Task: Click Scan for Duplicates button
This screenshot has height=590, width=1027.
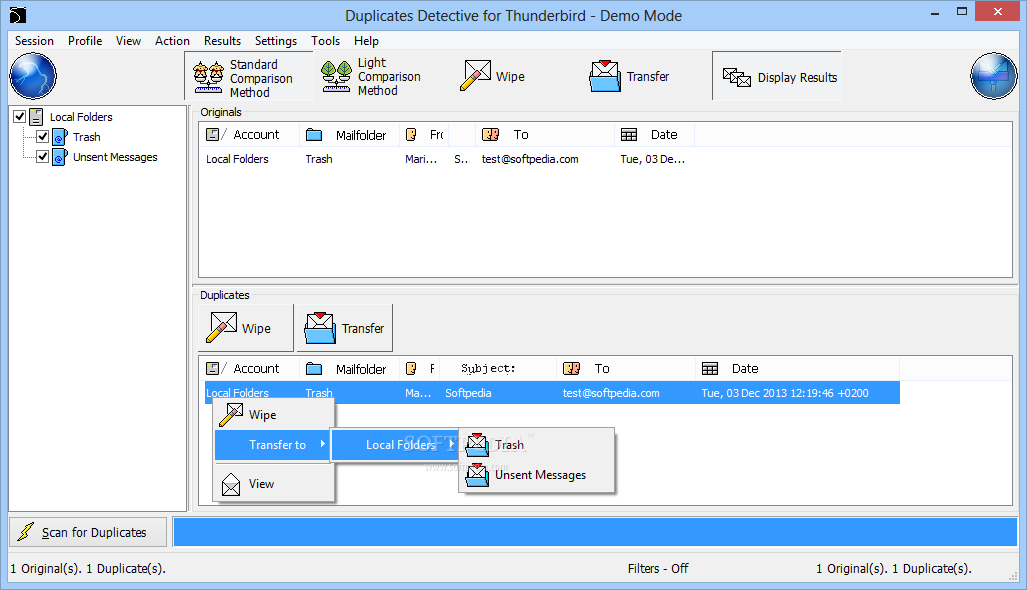Action: tap(88, 532)
